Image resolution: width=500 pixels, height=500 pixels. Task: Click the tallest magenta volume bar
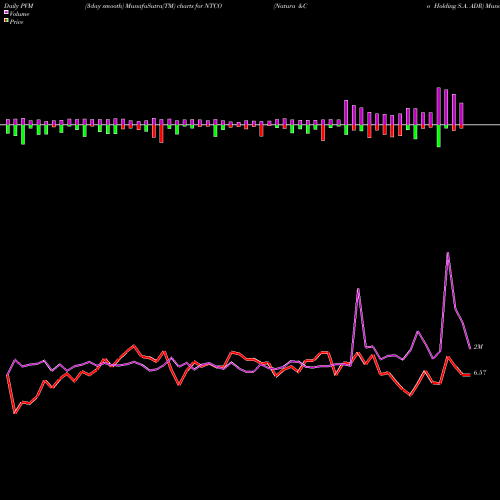(x=439, y=106)
